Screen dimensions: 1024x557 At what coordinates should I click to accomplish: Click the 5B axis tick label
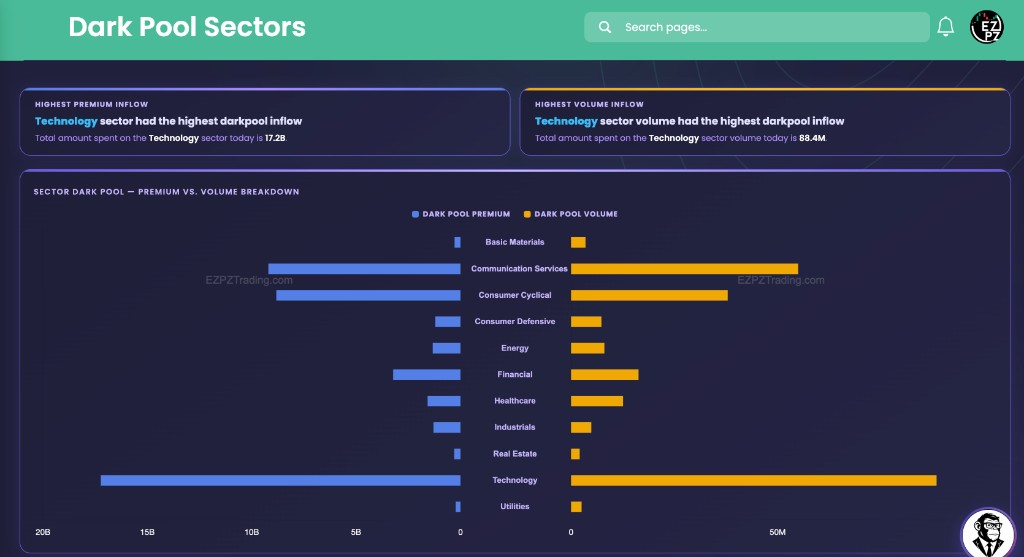point(356,532)
